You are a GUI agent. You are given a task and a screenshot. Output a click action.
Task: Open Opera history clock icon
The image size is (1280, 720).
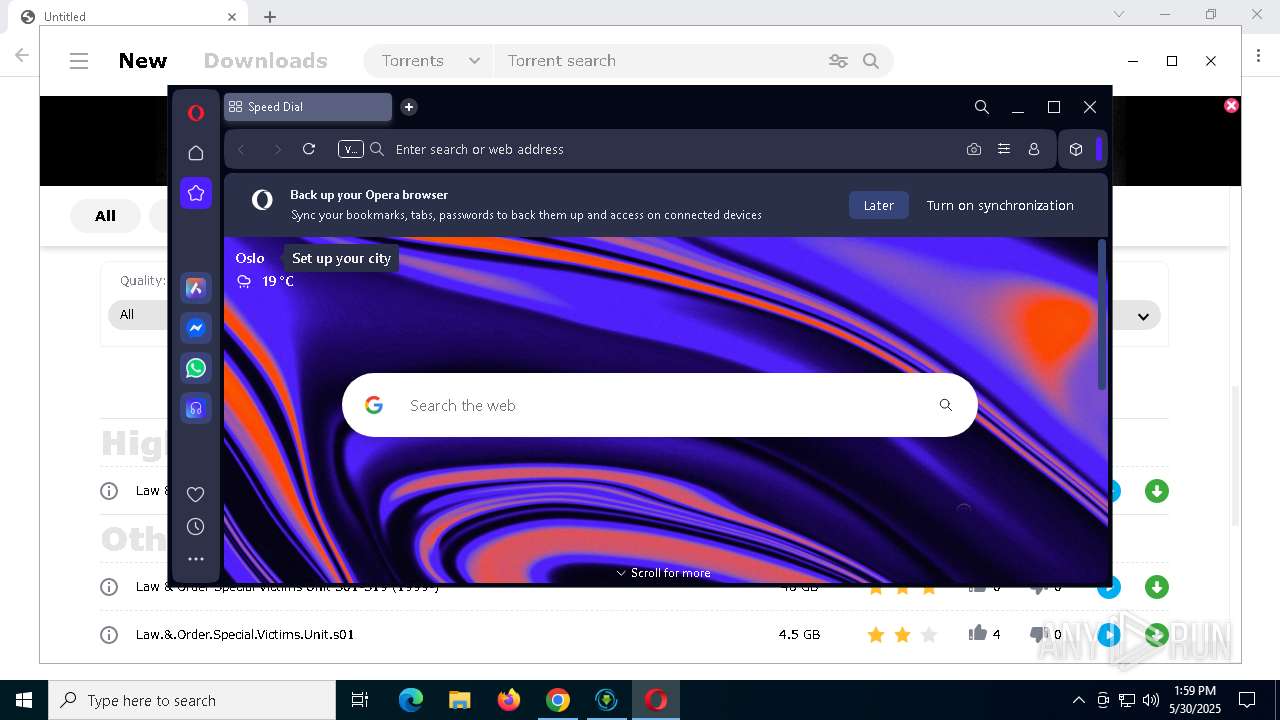tap(196, 527)
